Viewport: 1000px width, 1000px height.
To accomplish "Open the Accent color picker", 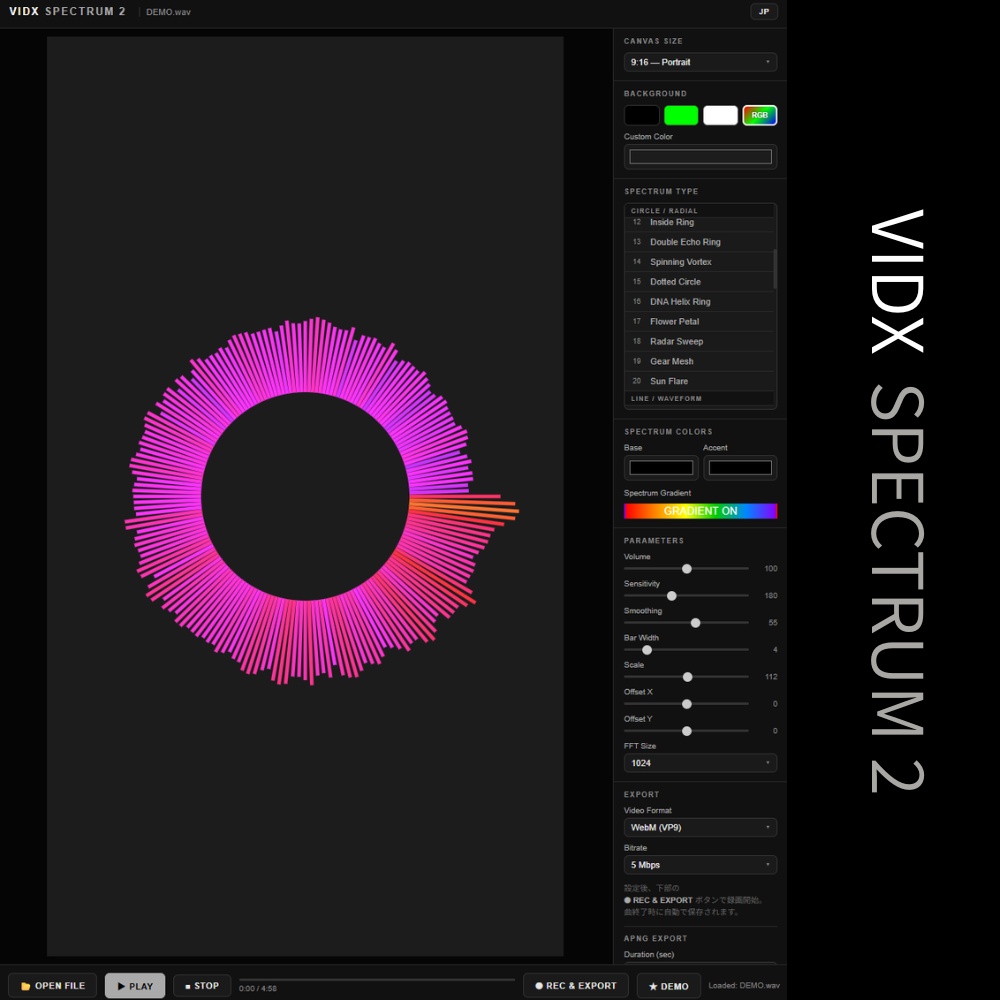I will tap(740, 467).
